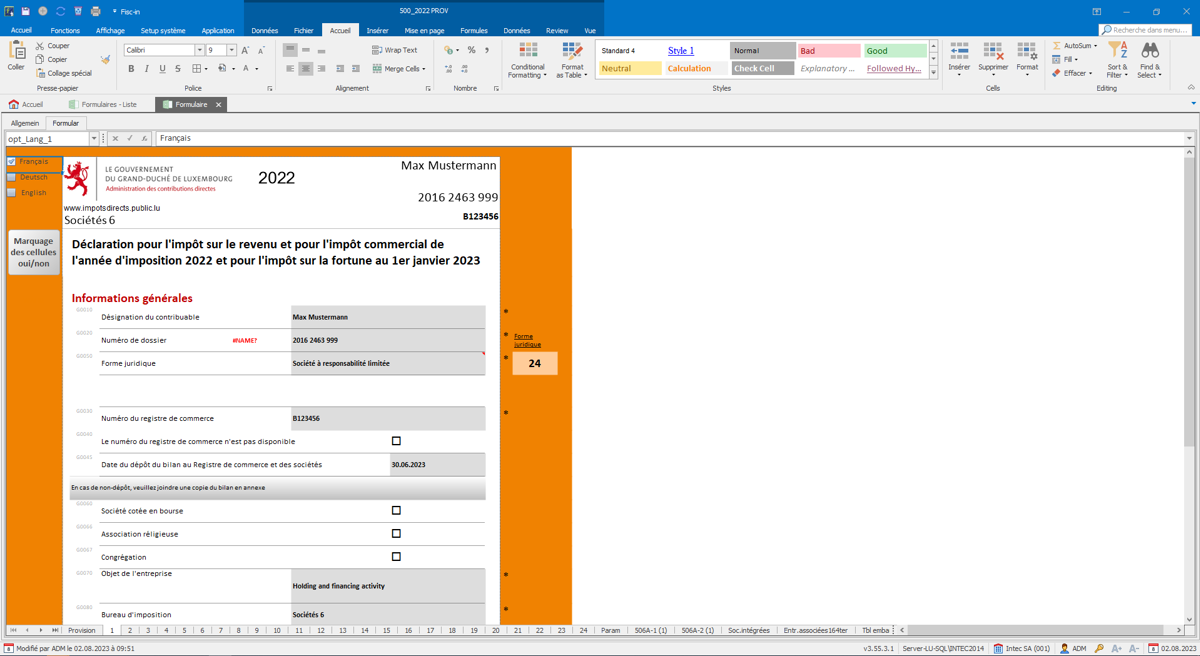Open the font size dropdown
The height and width of the screenshot is (656, 1200).
coord(231,50)
